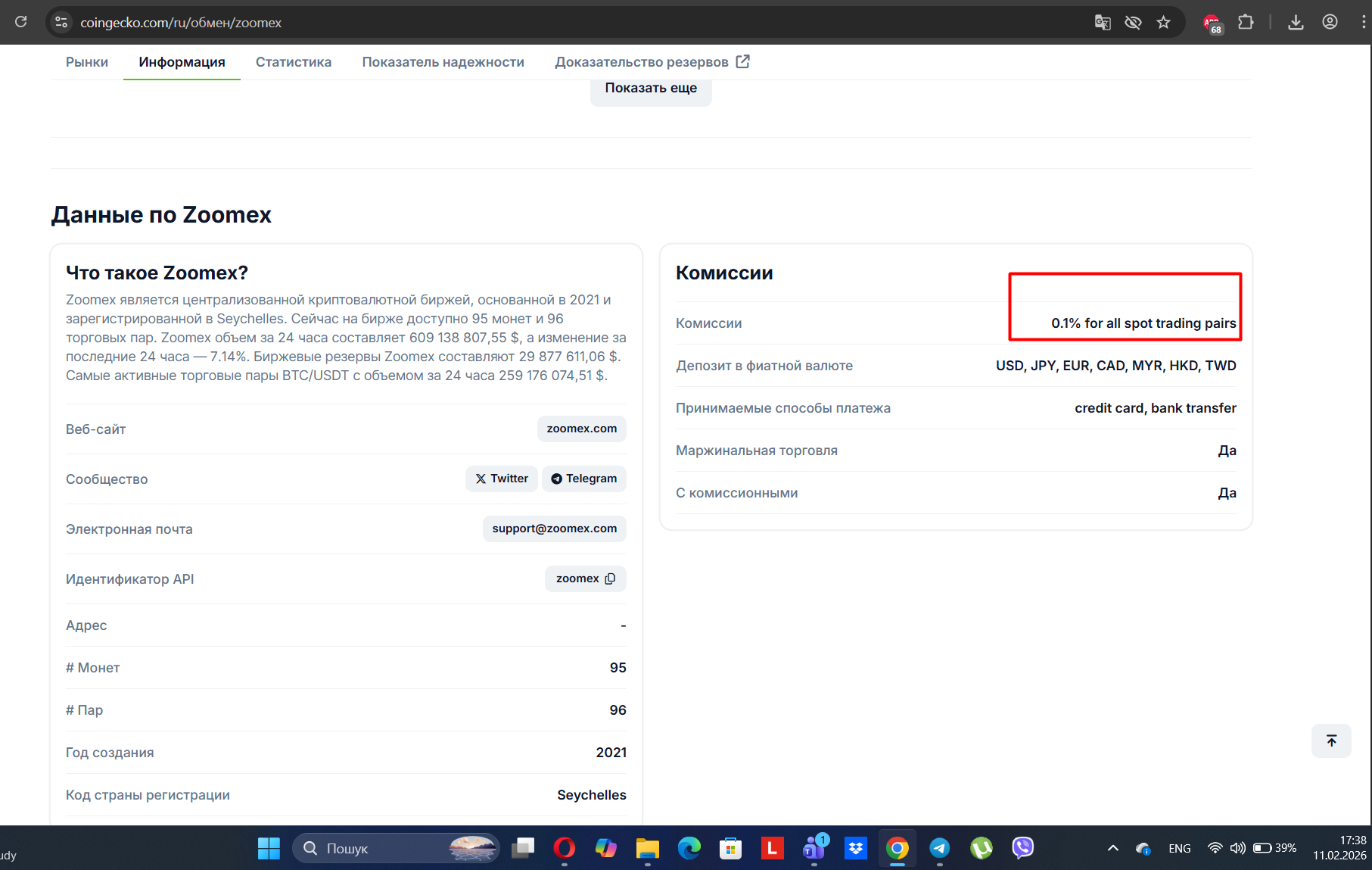Search Windows using the Пошук box
The height and width of the screenshot is (870, 1372).
click(396, 848)
